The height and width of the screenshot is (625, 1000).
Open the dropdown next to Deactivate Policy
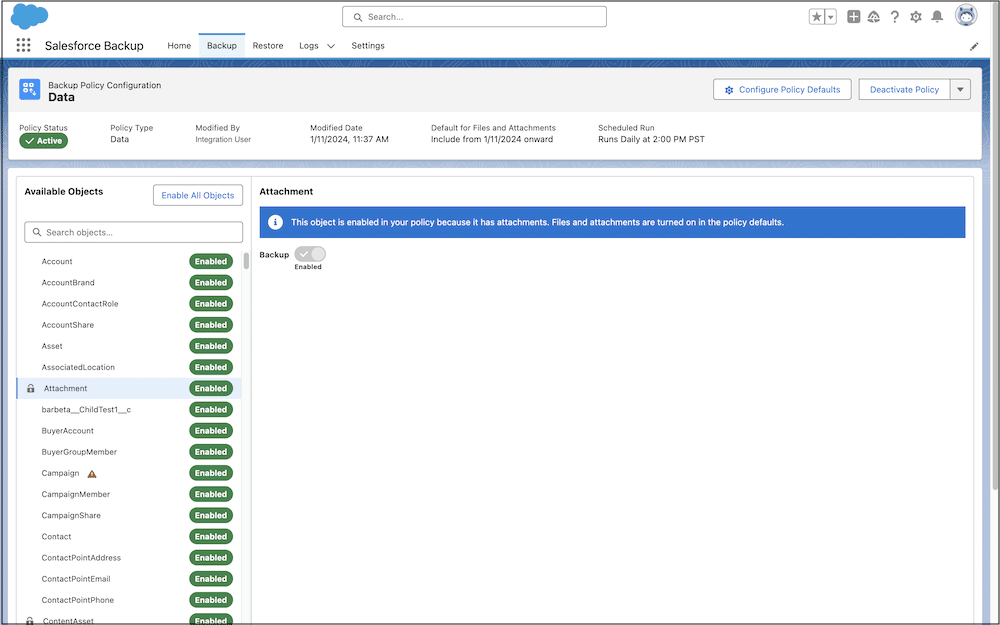tap(960, 90)
